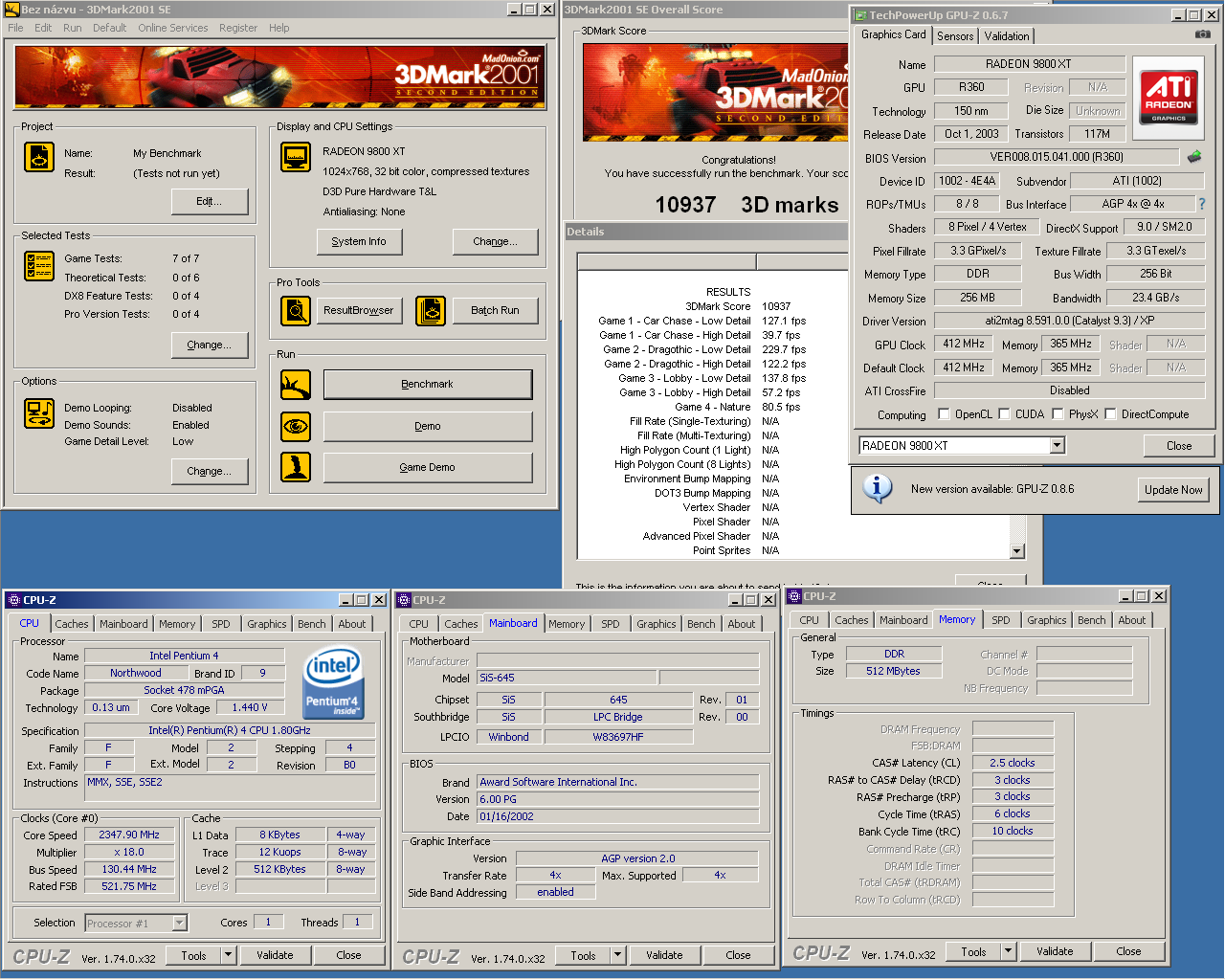Expand the Tools arrow in Memory window
1225x980 pixels.
coord(1008,951)
